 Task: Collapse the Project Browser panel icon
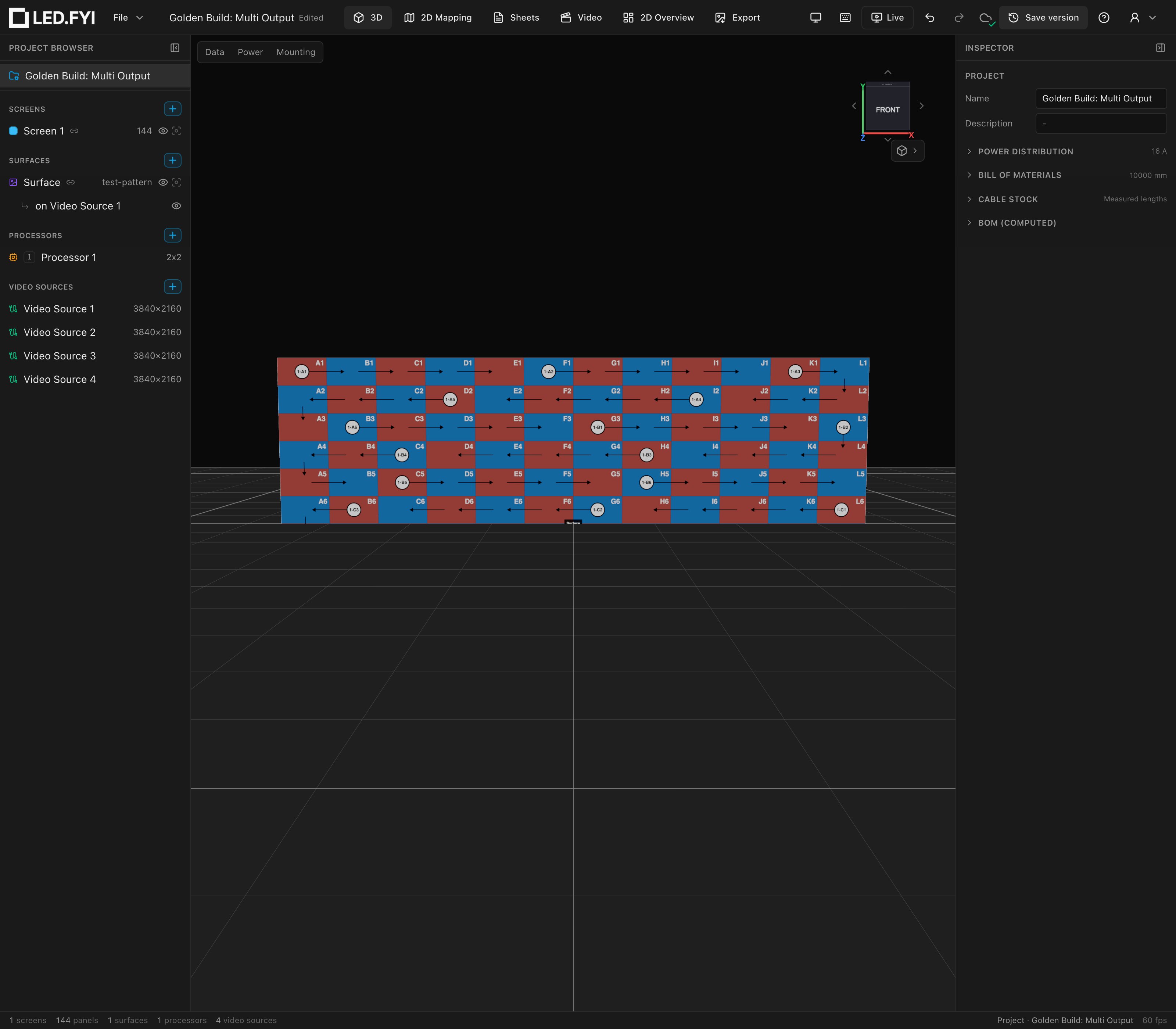[x=175, y=48]
